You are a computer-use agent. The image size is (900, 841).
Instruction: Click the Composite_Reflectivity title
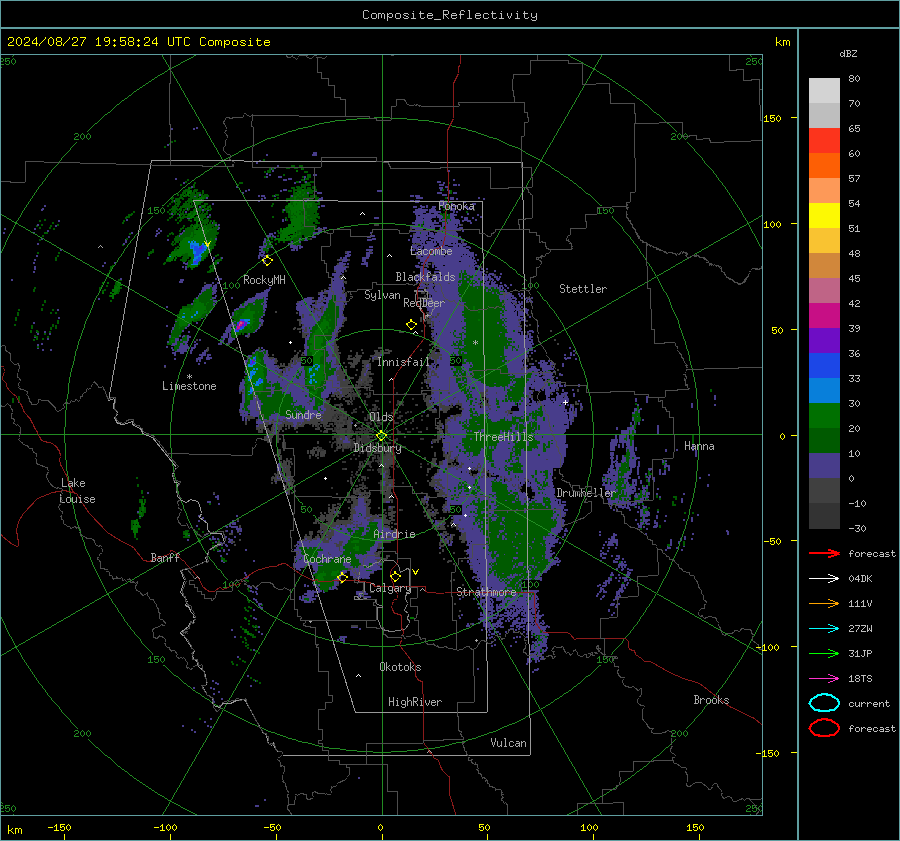click(450, 15)
